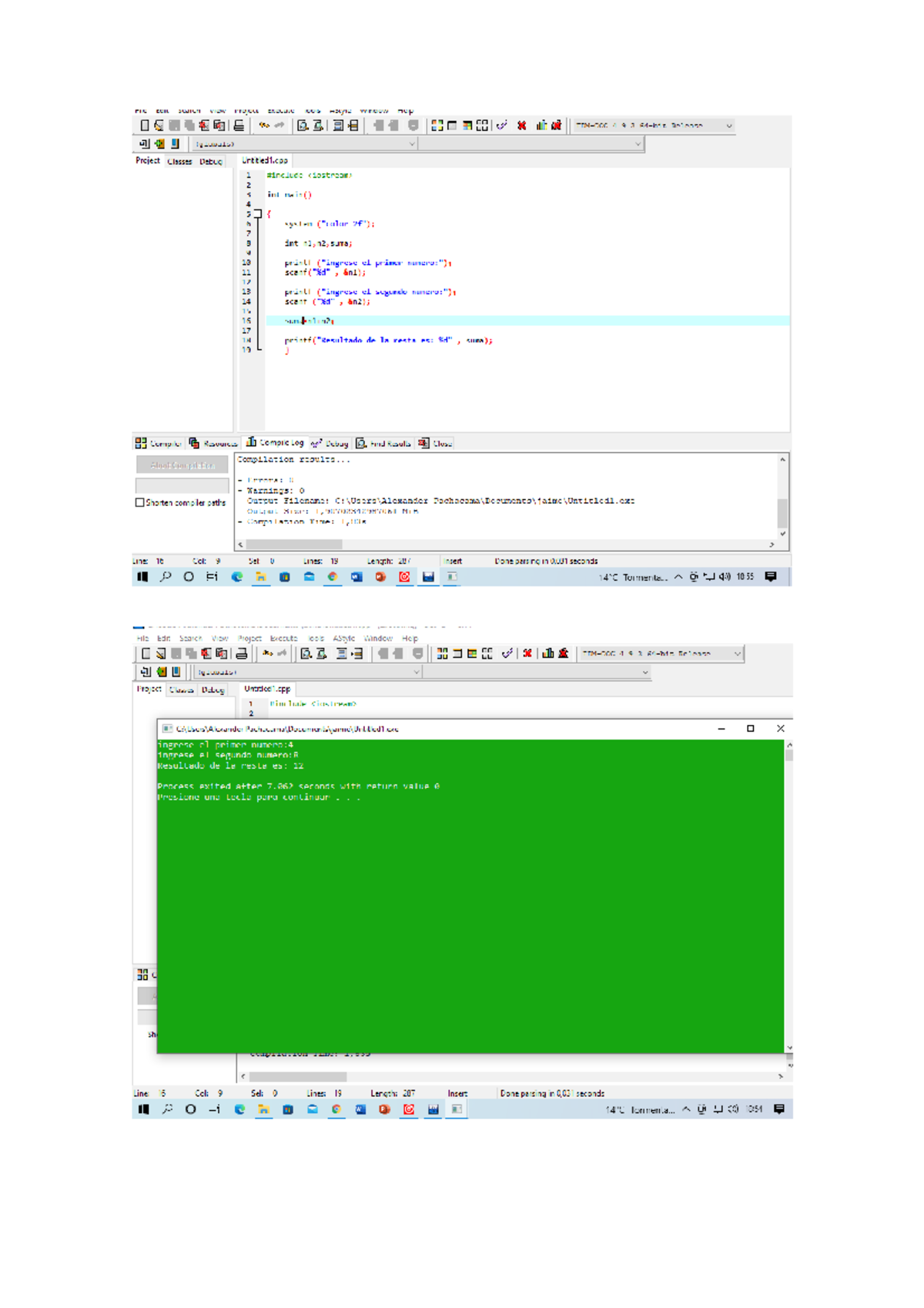Expand the empty function dropdown beside (globals) in the upper window
Viewport: 924px width, 1308px height.
pyautogui.click(x=638, y=144)
